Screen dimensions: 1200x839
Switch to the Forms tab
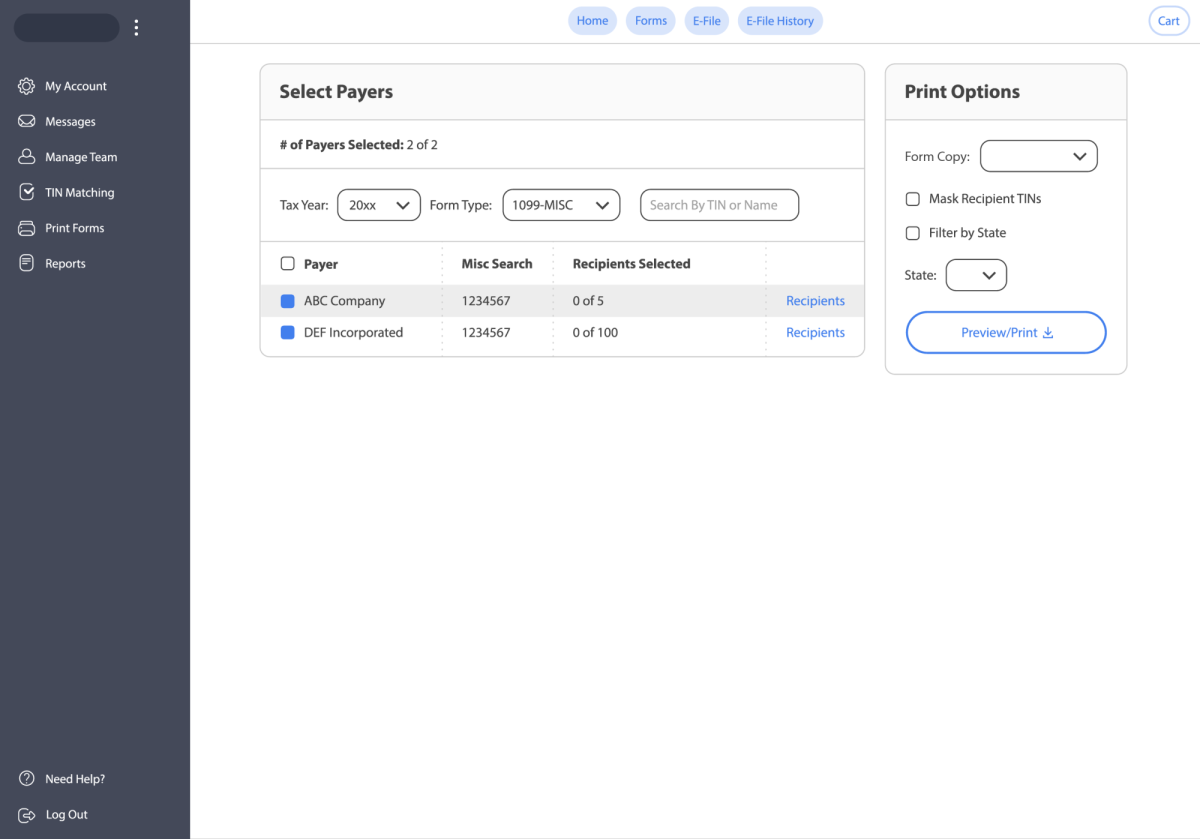pos(651,21)
